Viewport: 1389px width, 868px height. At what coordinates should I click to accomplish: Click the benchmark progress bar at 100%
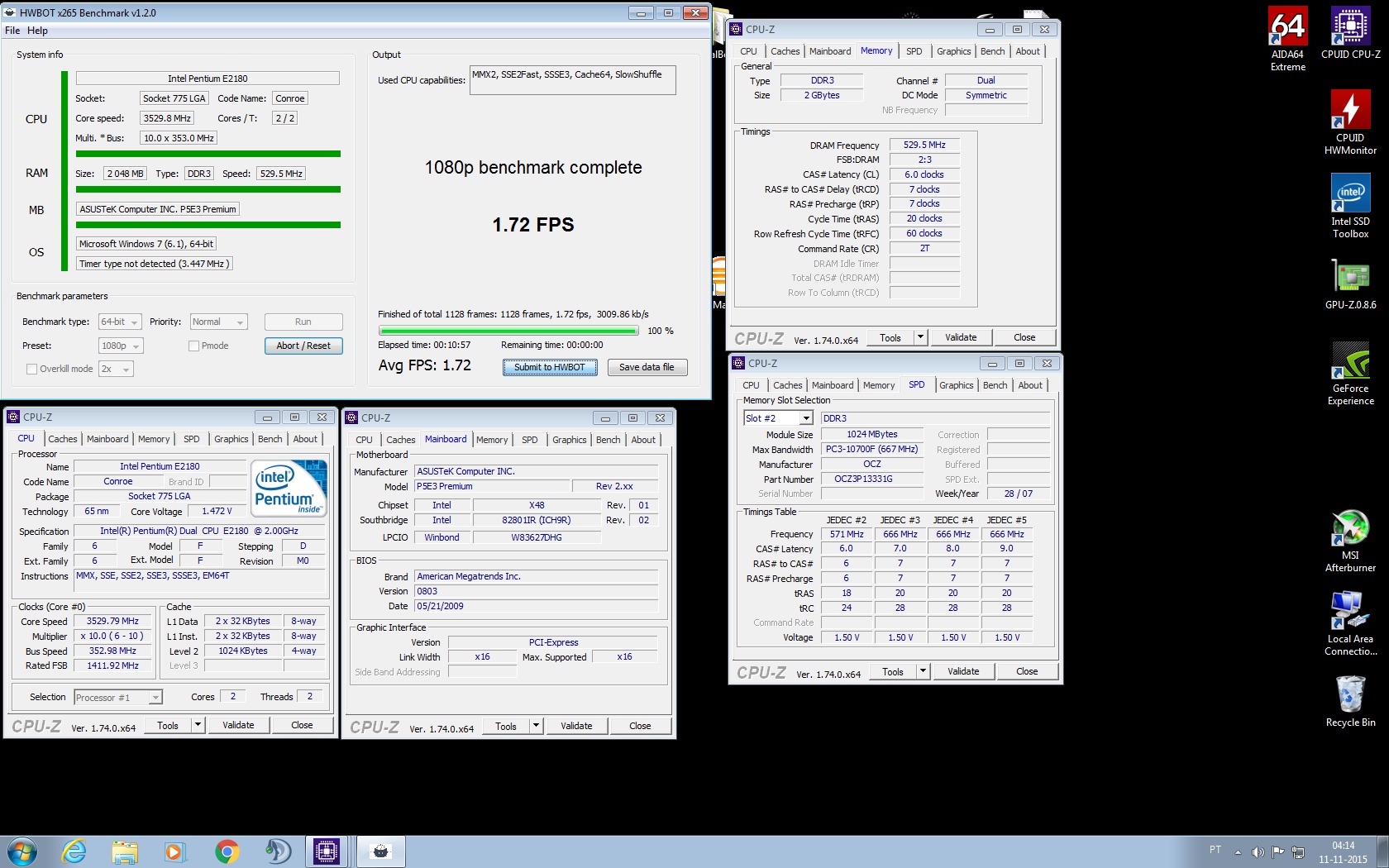pos(508,331)
